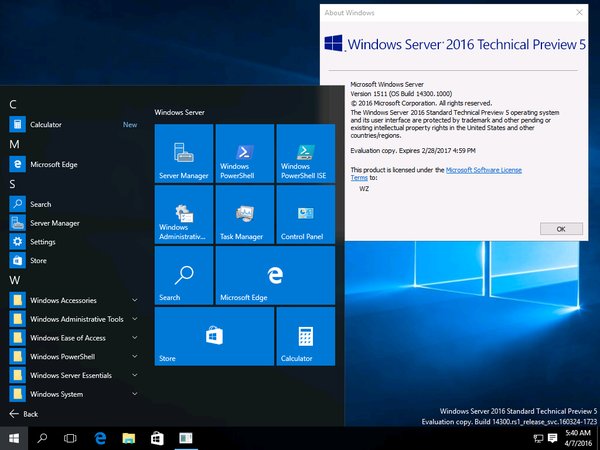Image resolution: width=600 pixels, height=450 pixels.
Task: Click the Windows Administrative Tools tile
Action: pyautogui.click(x=184, y=215)
